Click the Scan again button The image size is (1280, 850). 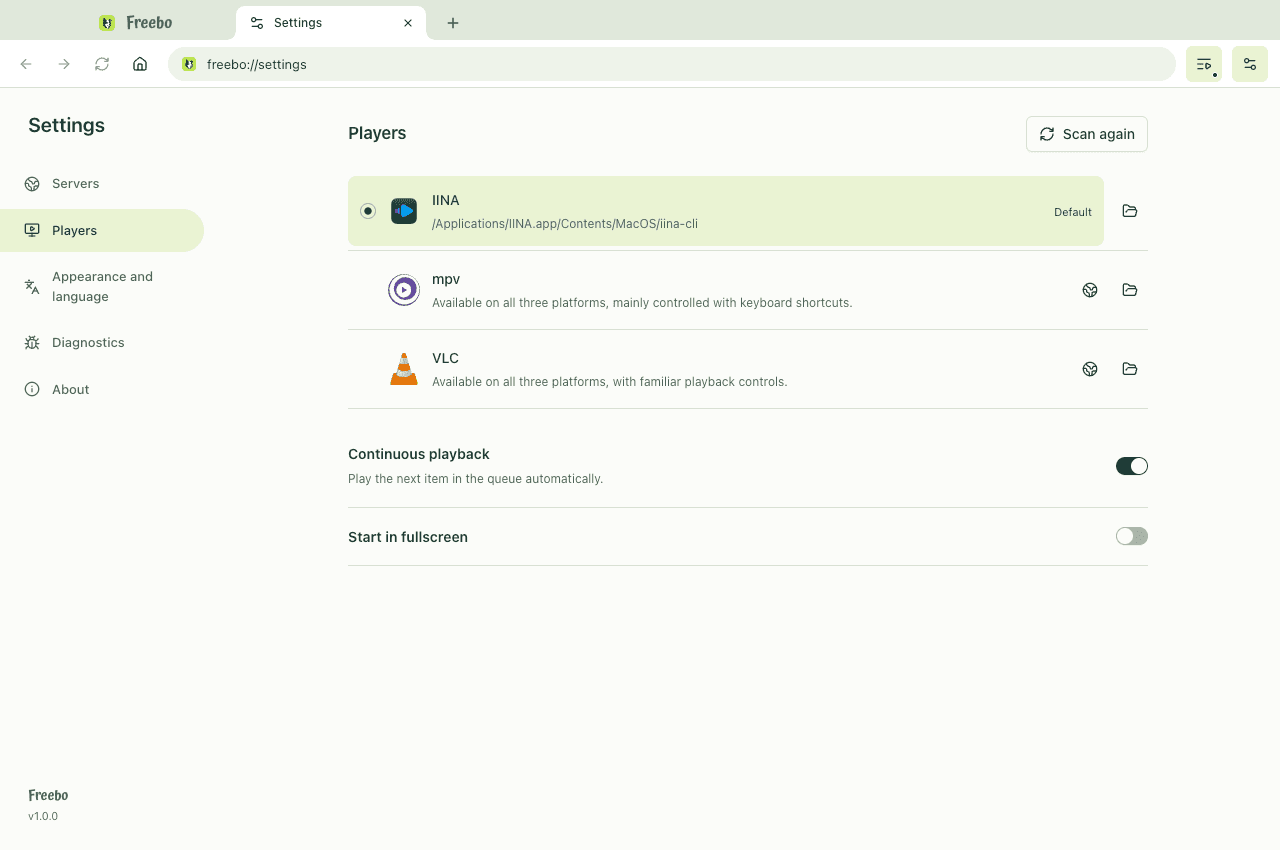[1087, 134]
